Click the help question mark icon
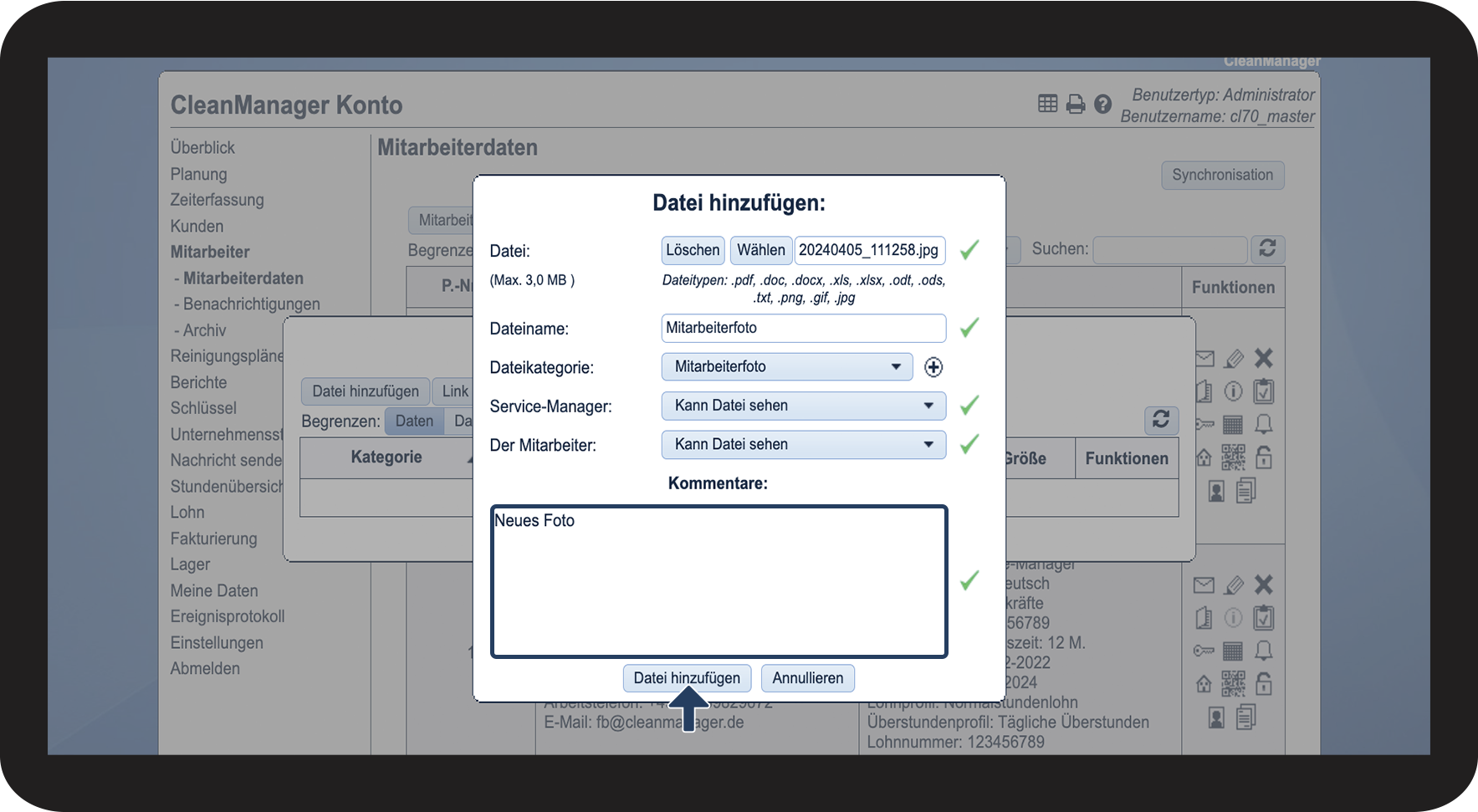This screenshot has height=812, width=1478. [x=1102, y=104]
